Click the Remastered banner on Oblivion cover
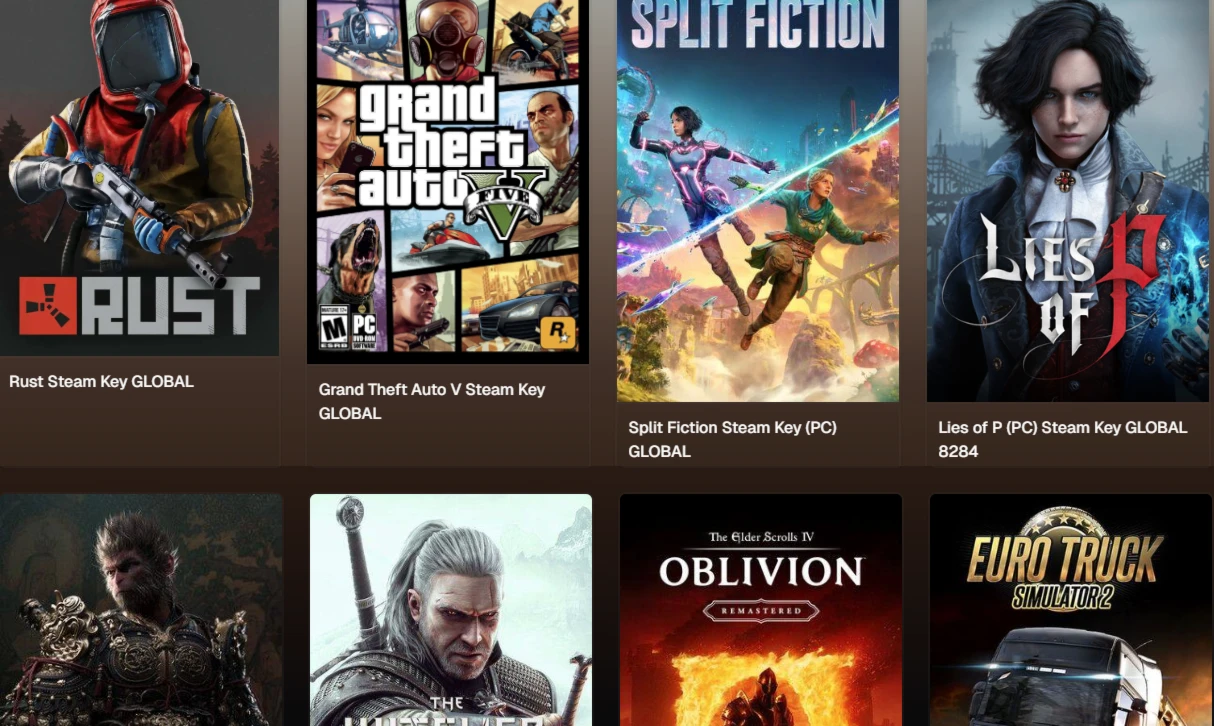 click(x=761, y=610)
